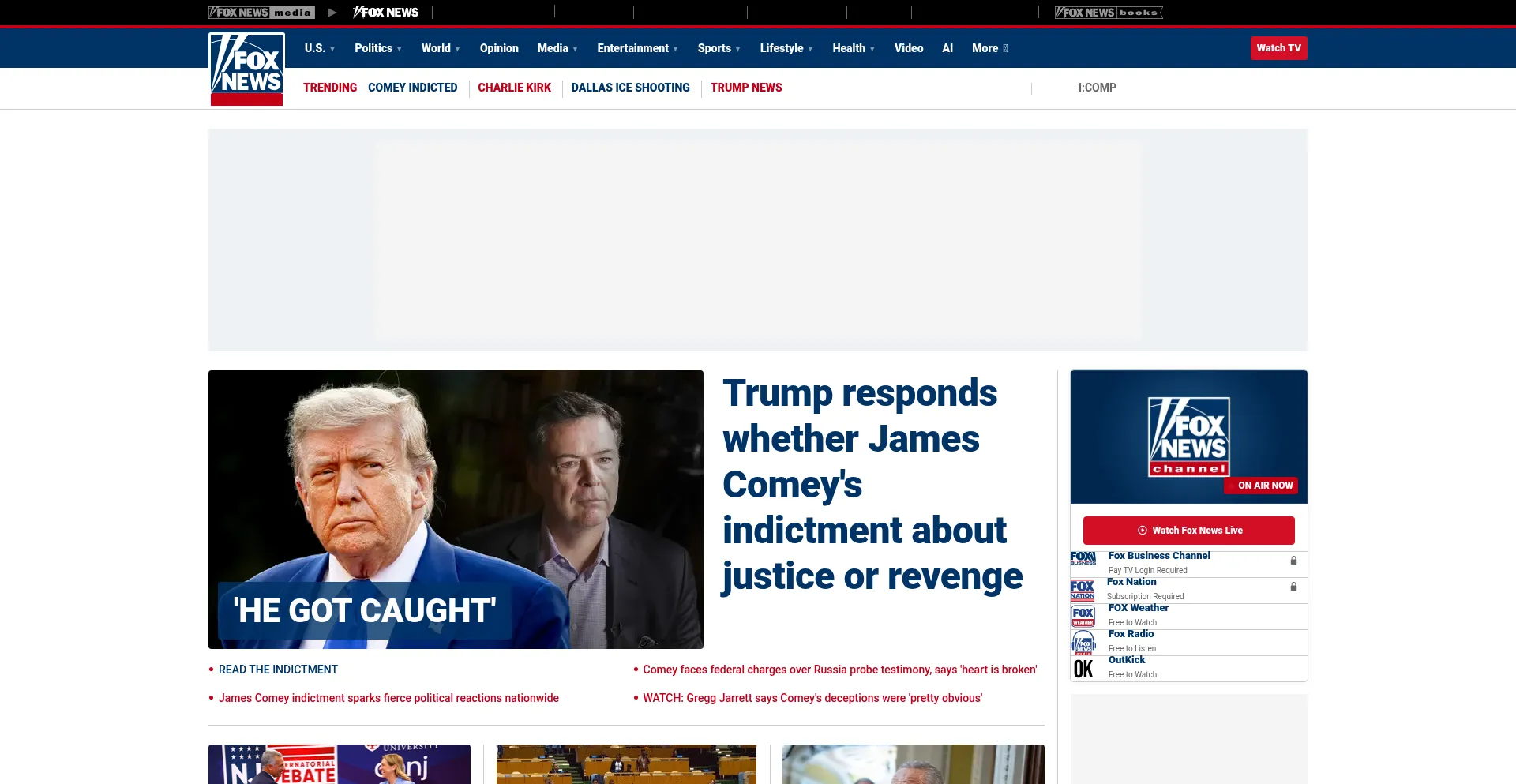The image size is (1516, 784).
Task: Click the ON AIR NOW badge
Action: pos(1262,486)
